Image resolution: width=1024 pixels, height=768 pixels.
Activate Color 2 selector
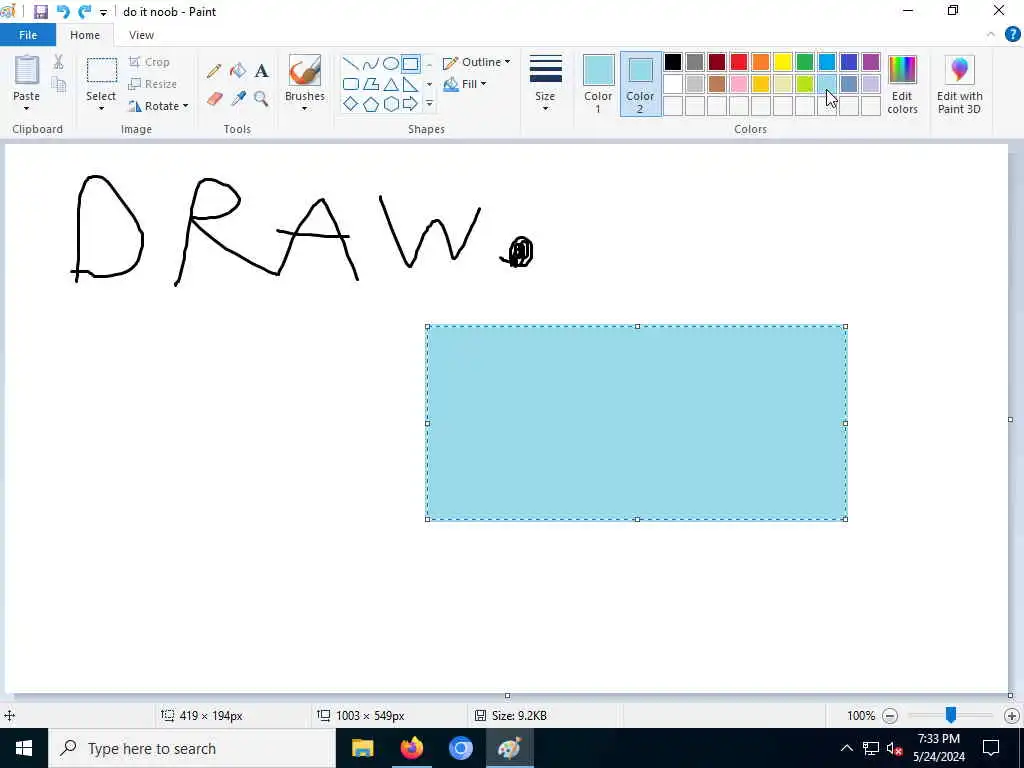[x=641, y=84]
